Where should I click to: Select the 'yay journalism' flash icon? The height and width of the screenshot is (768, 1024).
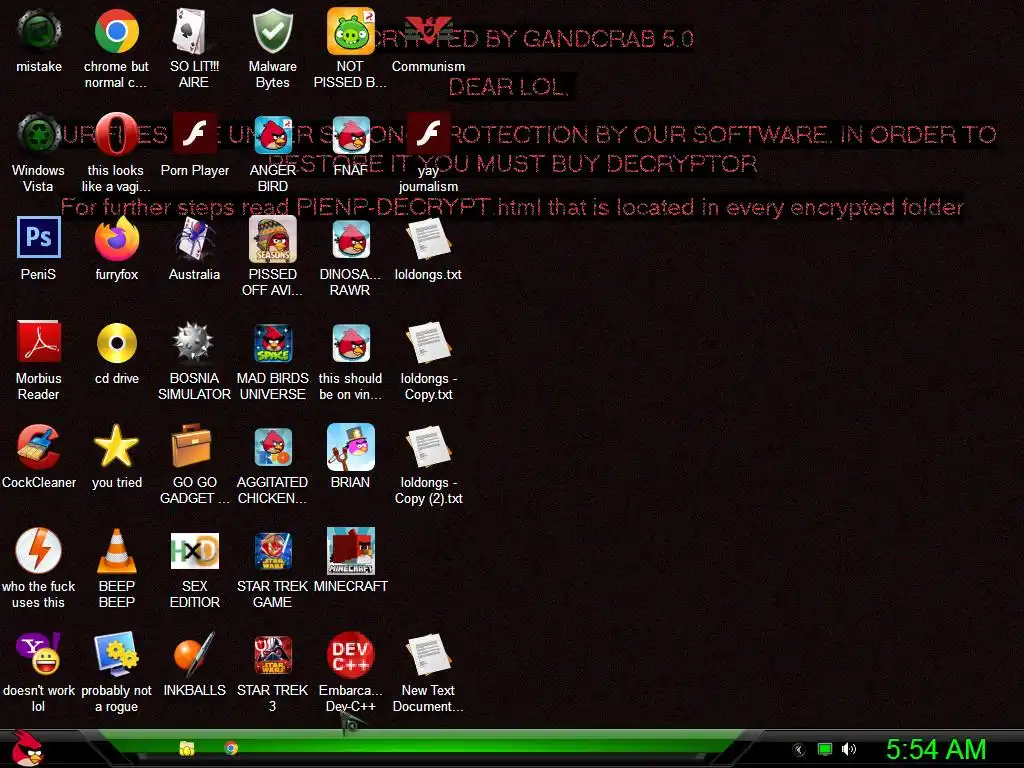coord(428,135)
